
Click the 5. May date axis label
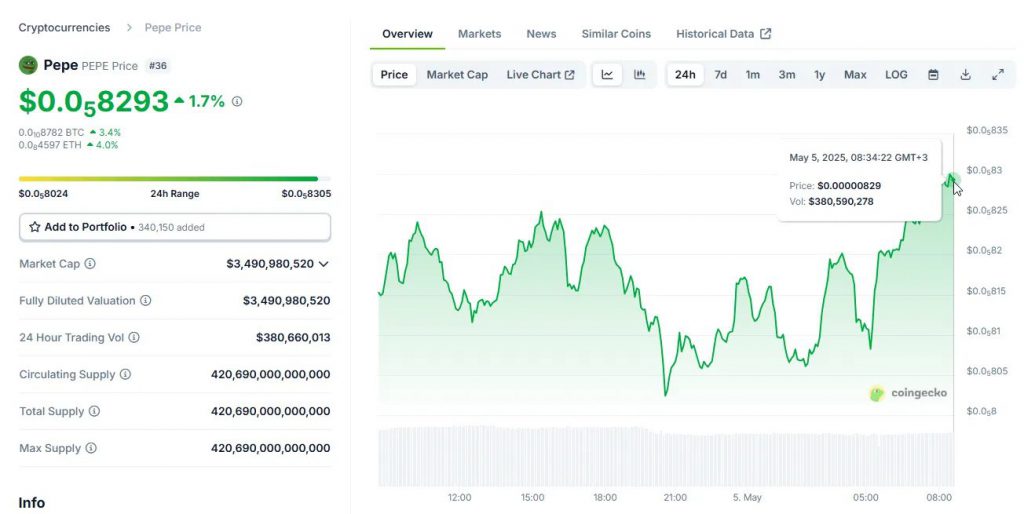747,498
